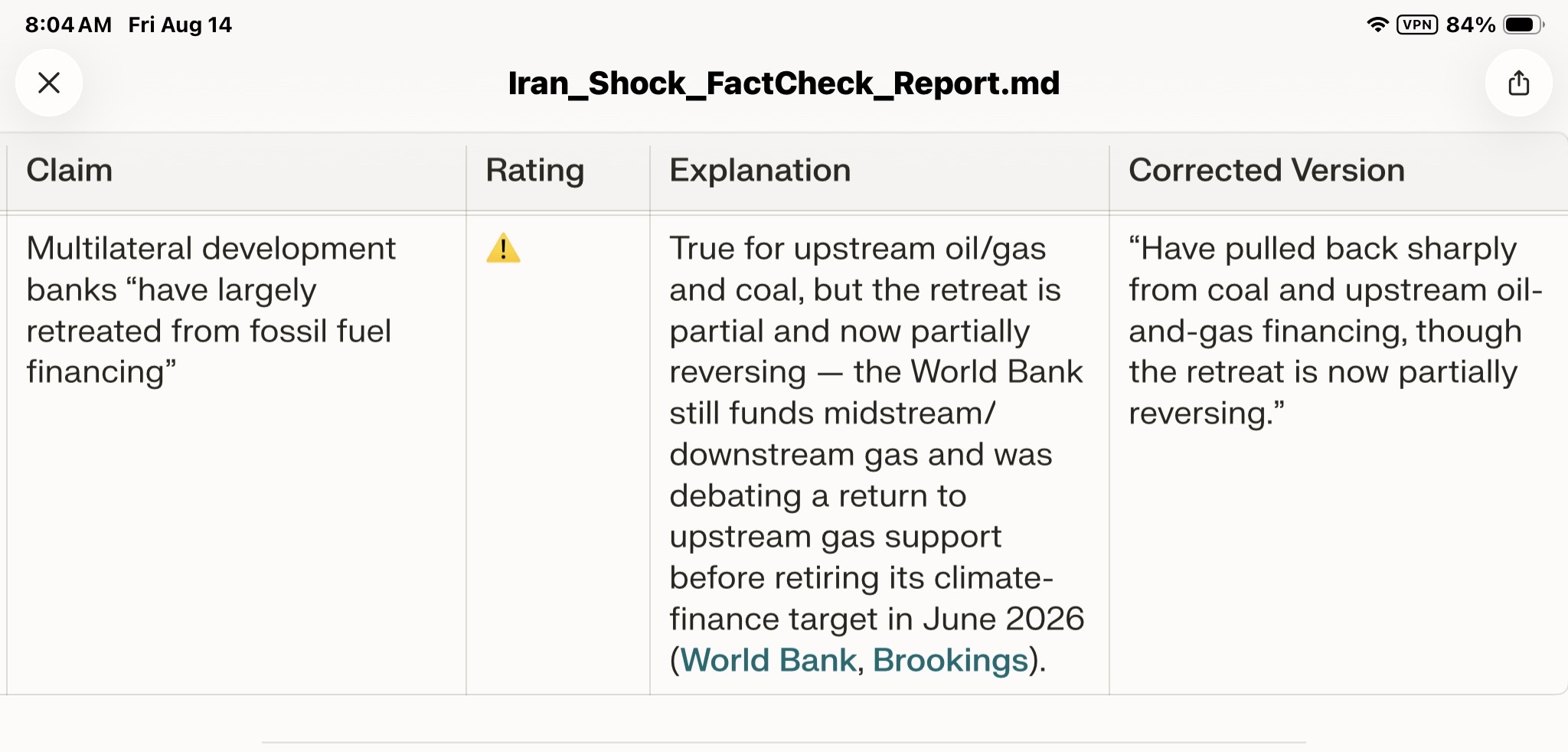Select the Corrected Version column header
This screenshot has height=752, width=1568.
coord(1267,170)
